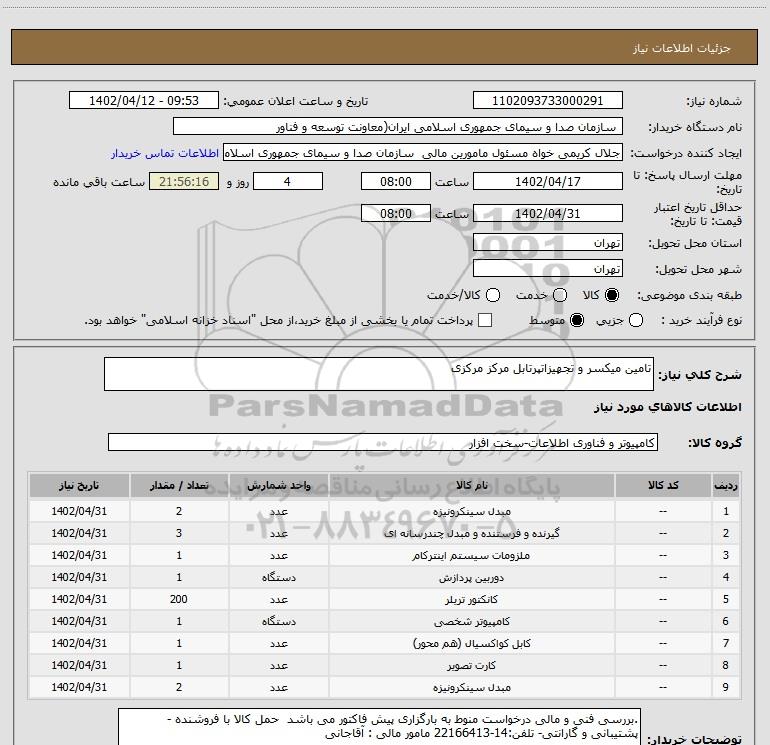This screenshot has width=770, height=745.
Task: Select item دوربین پردازش
Action: coord(471,578)
